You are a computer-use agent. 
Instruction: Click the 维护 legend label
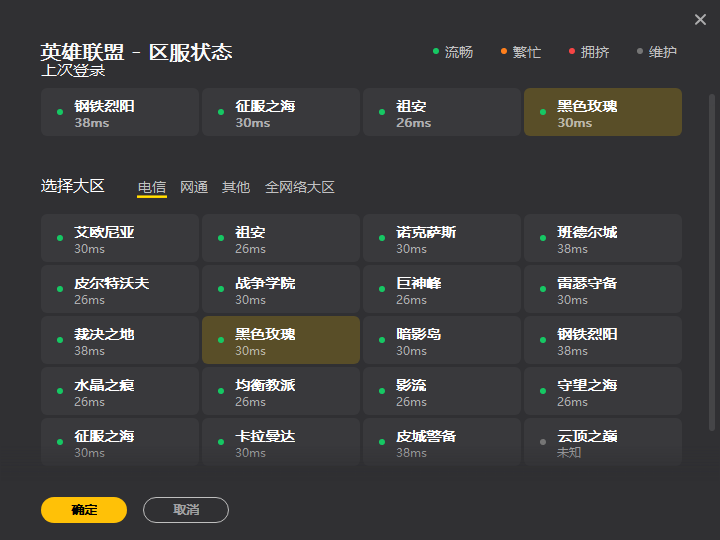[663, 52]
